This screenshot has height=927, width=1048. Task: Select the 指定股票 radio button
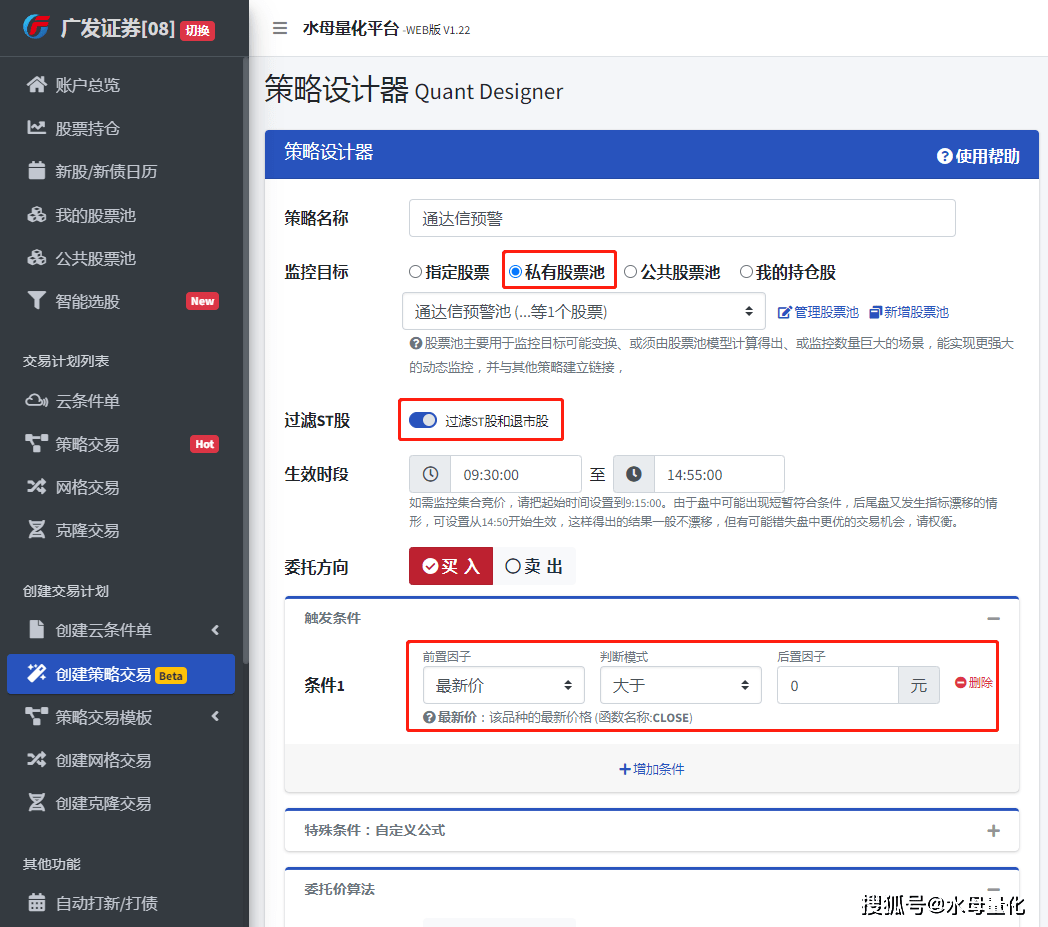(416, 271)
